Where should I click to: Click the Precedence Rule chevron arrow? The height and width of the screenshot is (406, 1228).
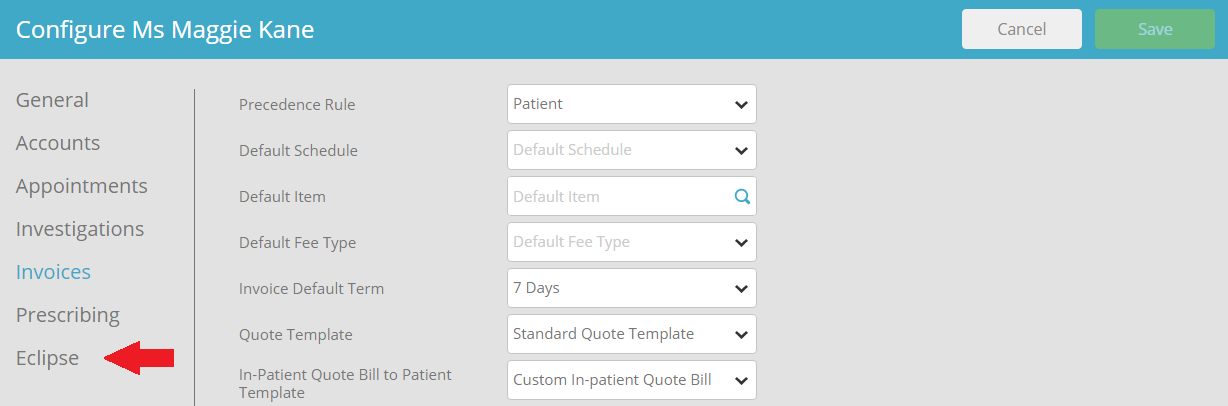pos(741,104)
